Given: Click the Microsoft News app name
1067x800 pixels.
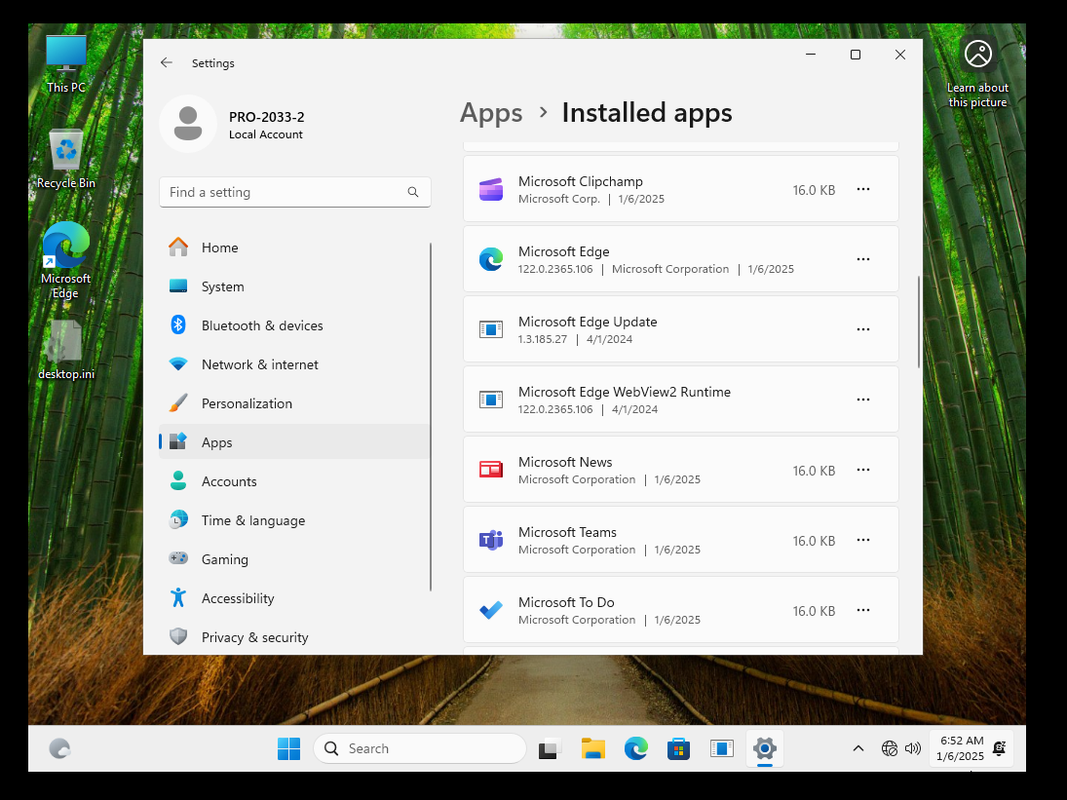Looking at the screenshot, I should tap(565, 462).
